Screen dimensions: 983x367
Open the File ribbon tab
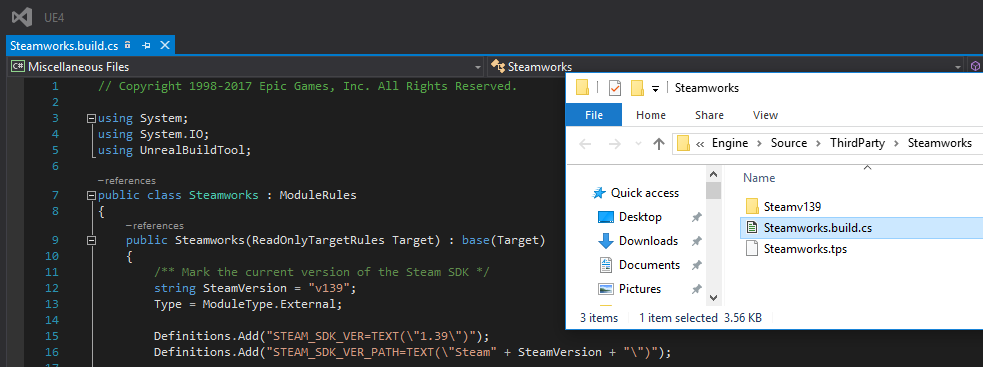594,115
